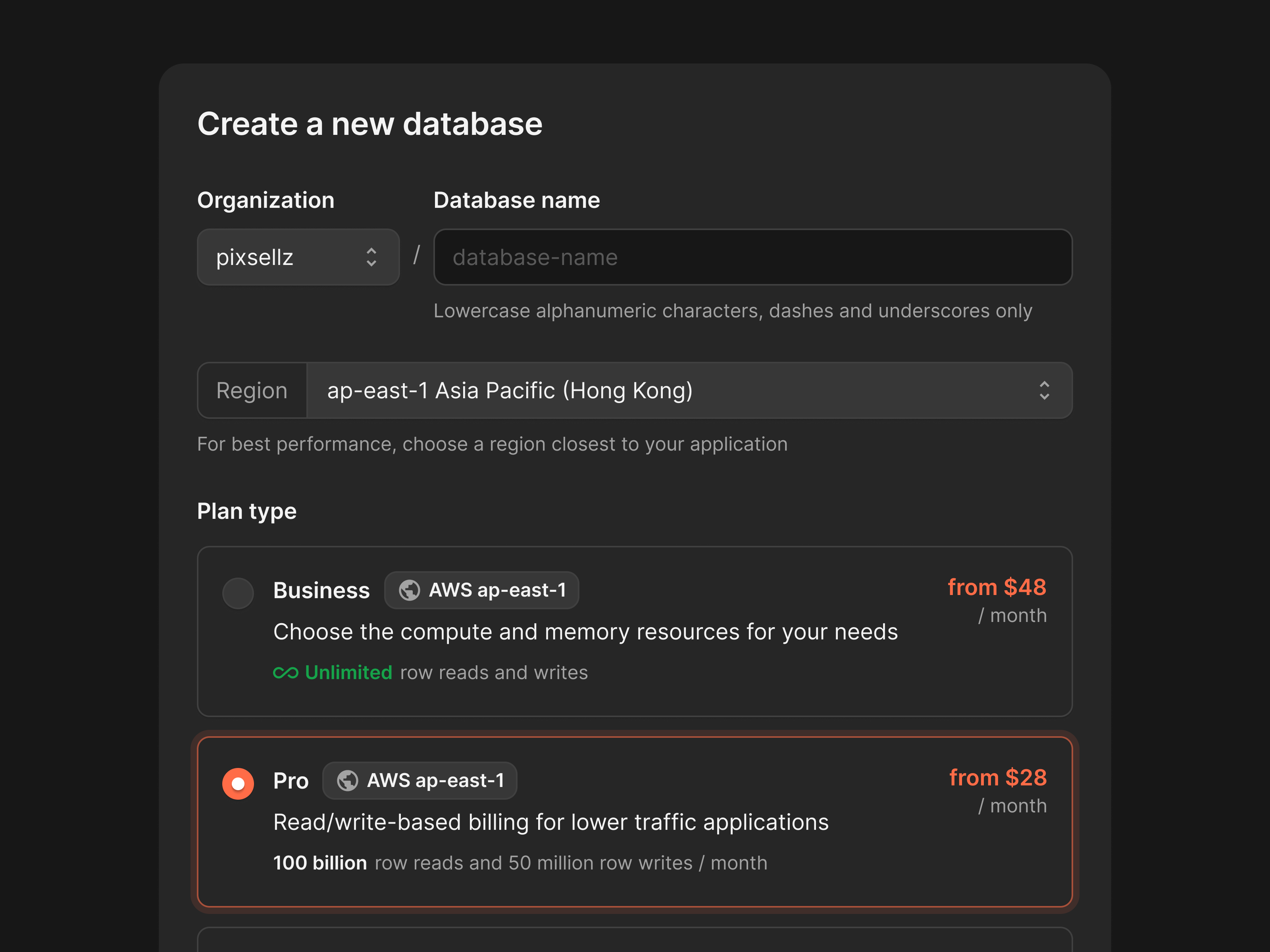Click the Pro AWS ap-east-1 badge

click(419, 780)
